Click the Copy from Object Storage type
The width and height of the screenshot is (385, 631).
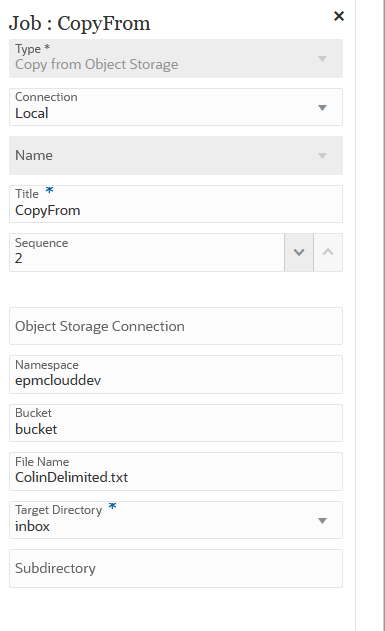click(97, 64)
